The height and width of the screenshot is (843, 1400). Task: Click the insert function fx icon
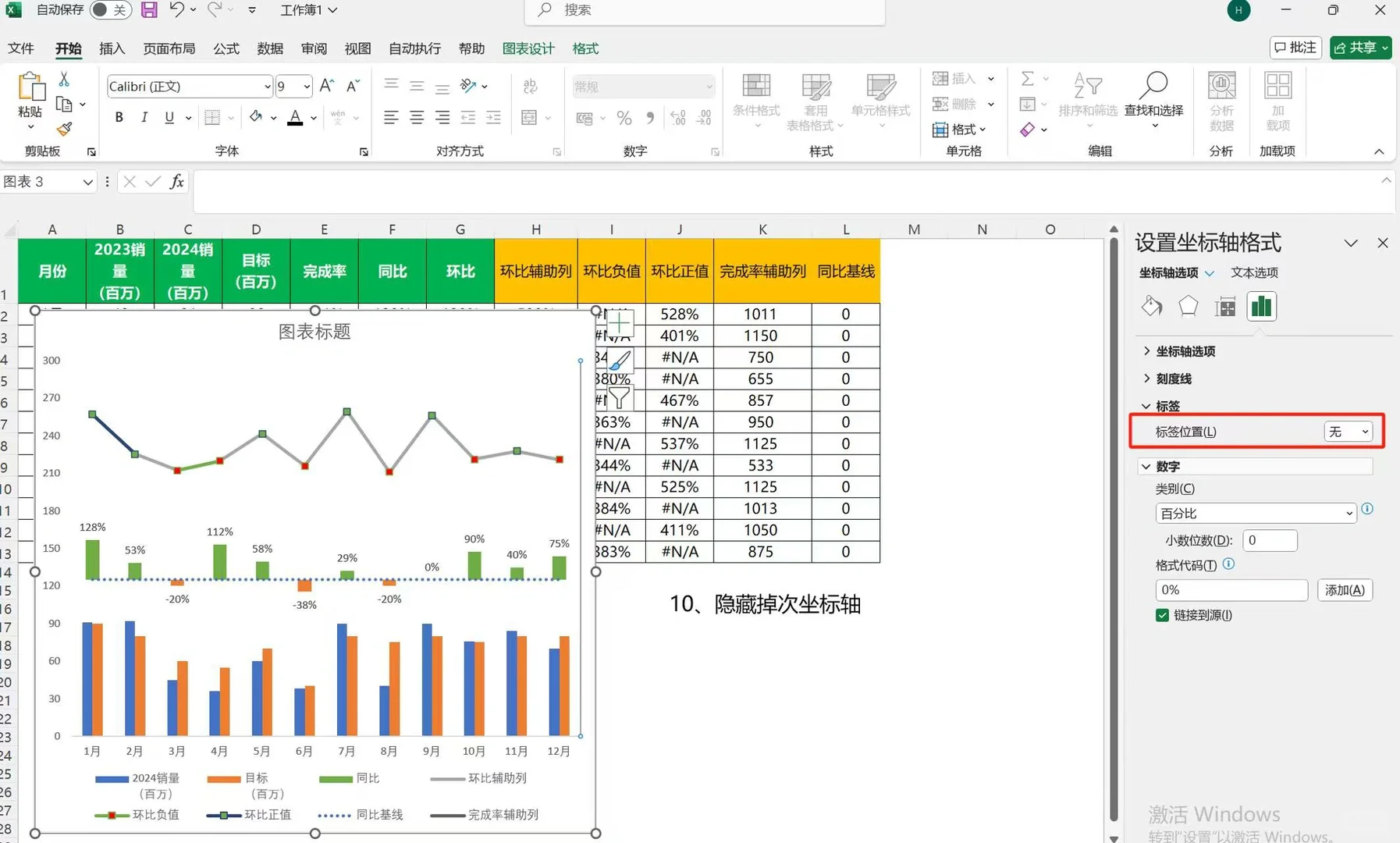pyautogui.click(x=177, y=182)
